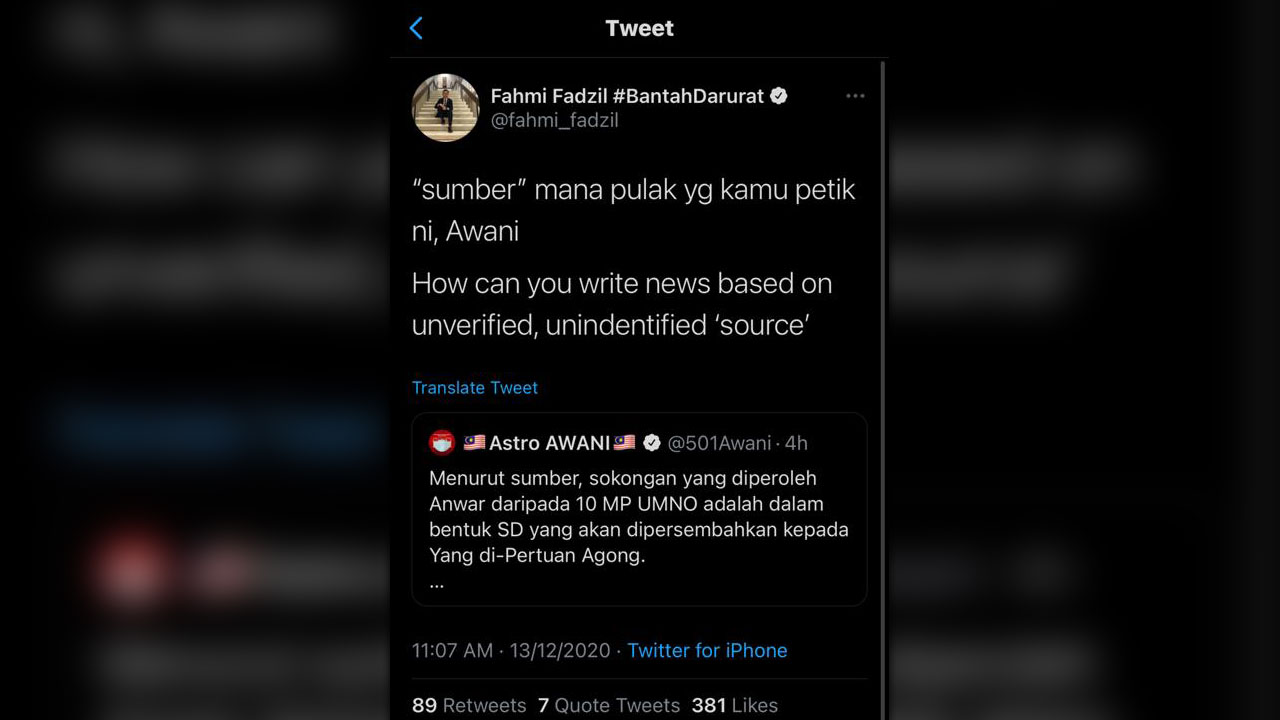This screenshot has width=1280, height=720.
Task: View the 89 Retweets list
Action: tap(469, 705)
